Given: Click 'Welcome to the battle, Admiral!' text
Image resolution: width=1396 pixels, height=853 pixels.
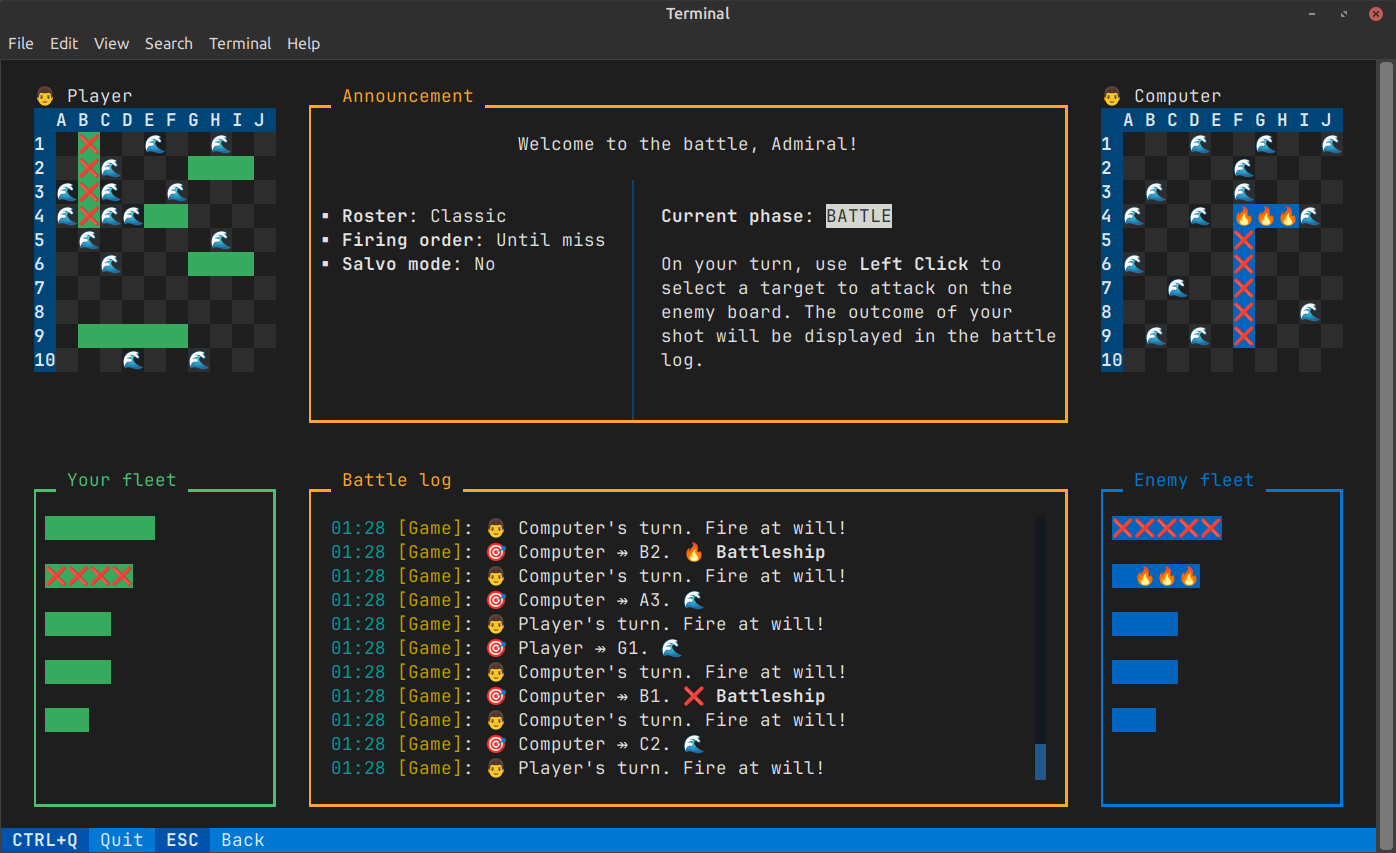Looking at the screenshot, I should coord(688,144).
